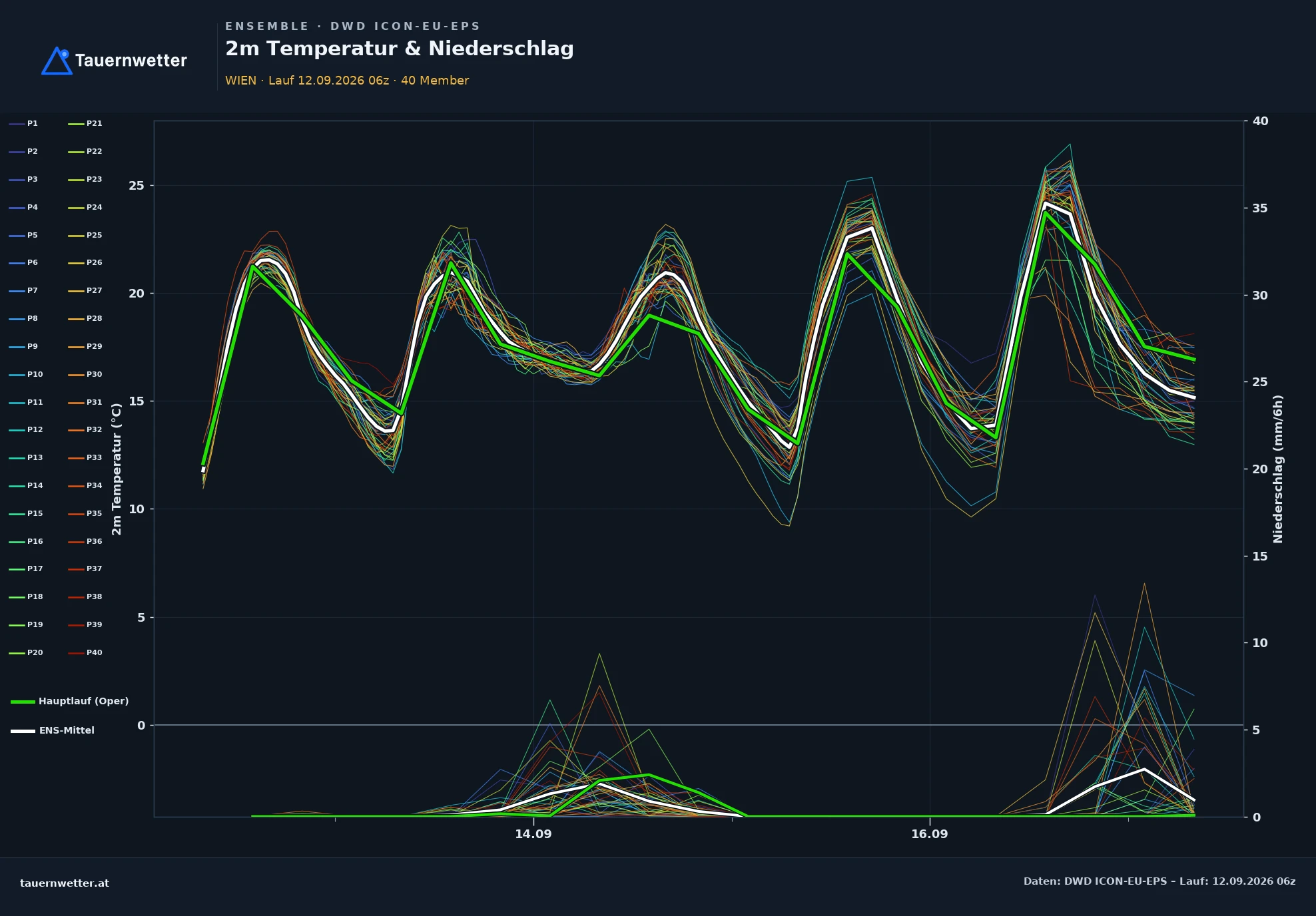Screen dimensions: 1316x916
Task: Toggle the P15 member legend entry
Action: click(26, 514)
